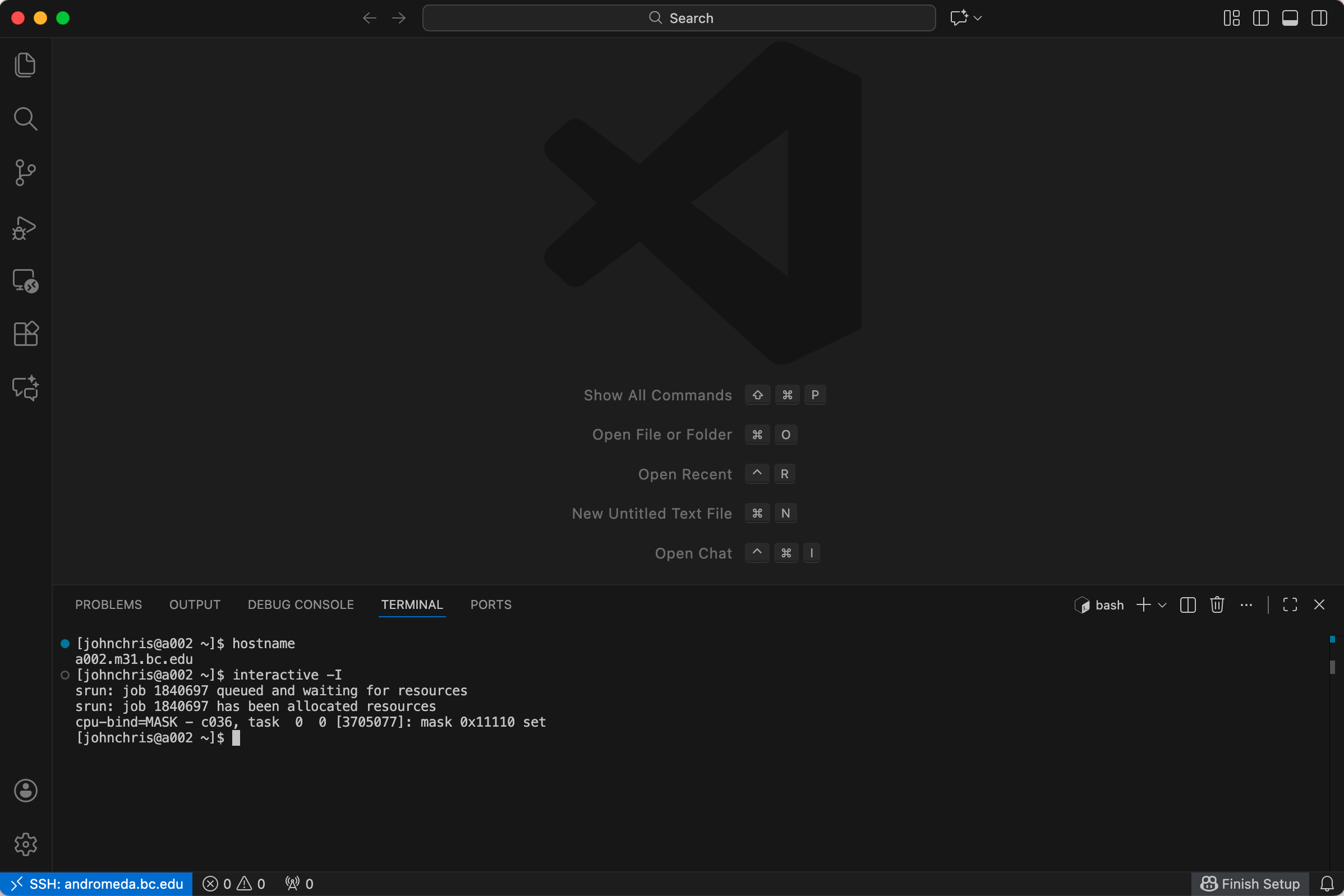Image resolution: width=1344 pixels, height=896 pixels.
Task: Click the Search command center field
Action: pos(679,19)
